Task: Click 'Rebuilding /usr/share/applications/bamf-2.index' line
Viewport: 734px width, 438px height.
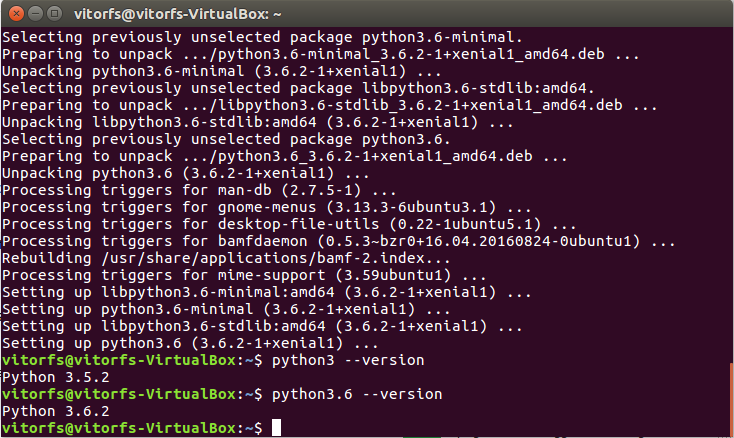Action: 226,258
